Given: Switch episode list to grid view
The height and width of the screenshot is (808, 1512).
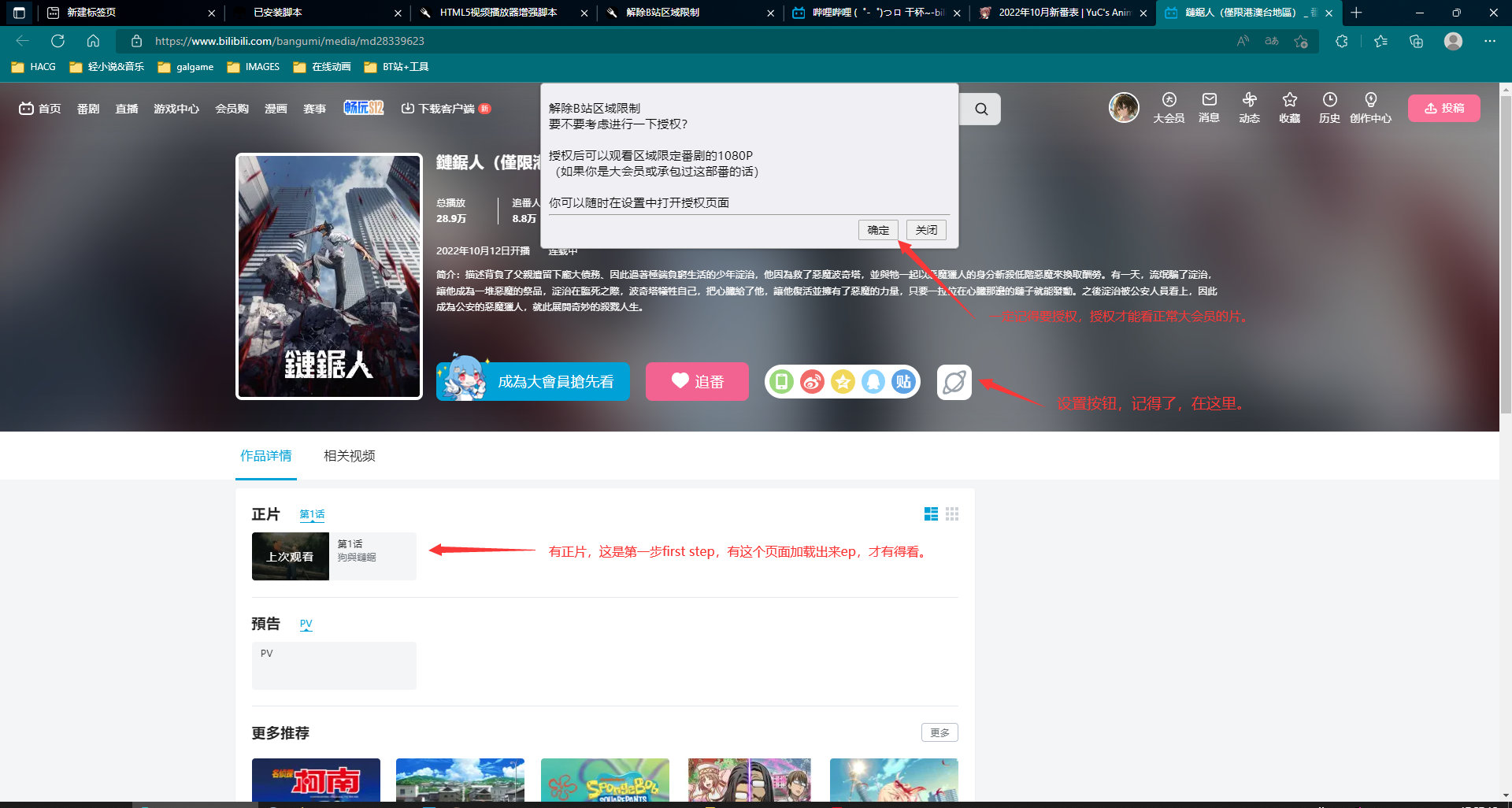Looking at the screenshot, I should 952,514.
